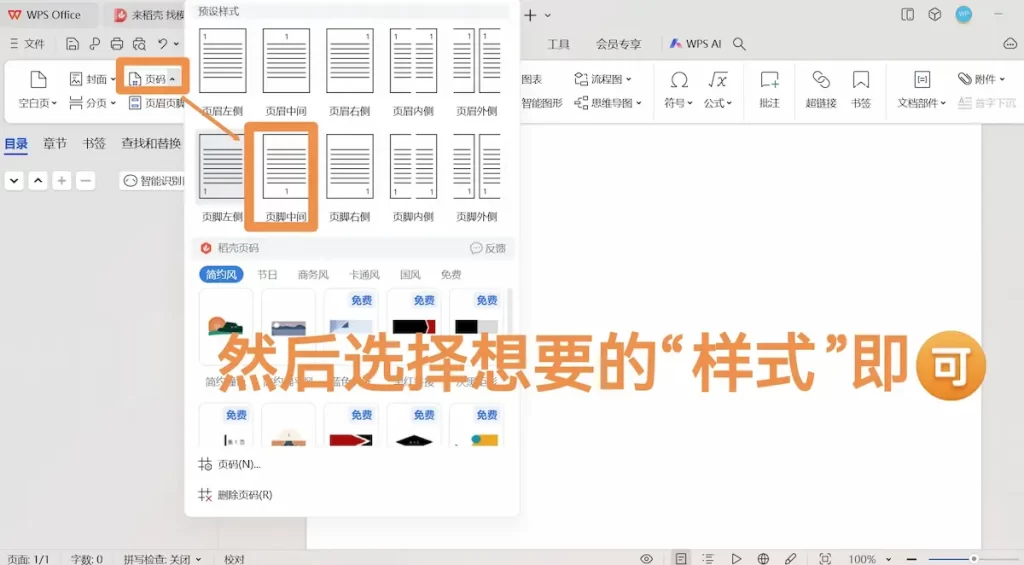Launch WPS AI assistant
This screenshot has height=565, width=1024.
(x=696, y=44)
